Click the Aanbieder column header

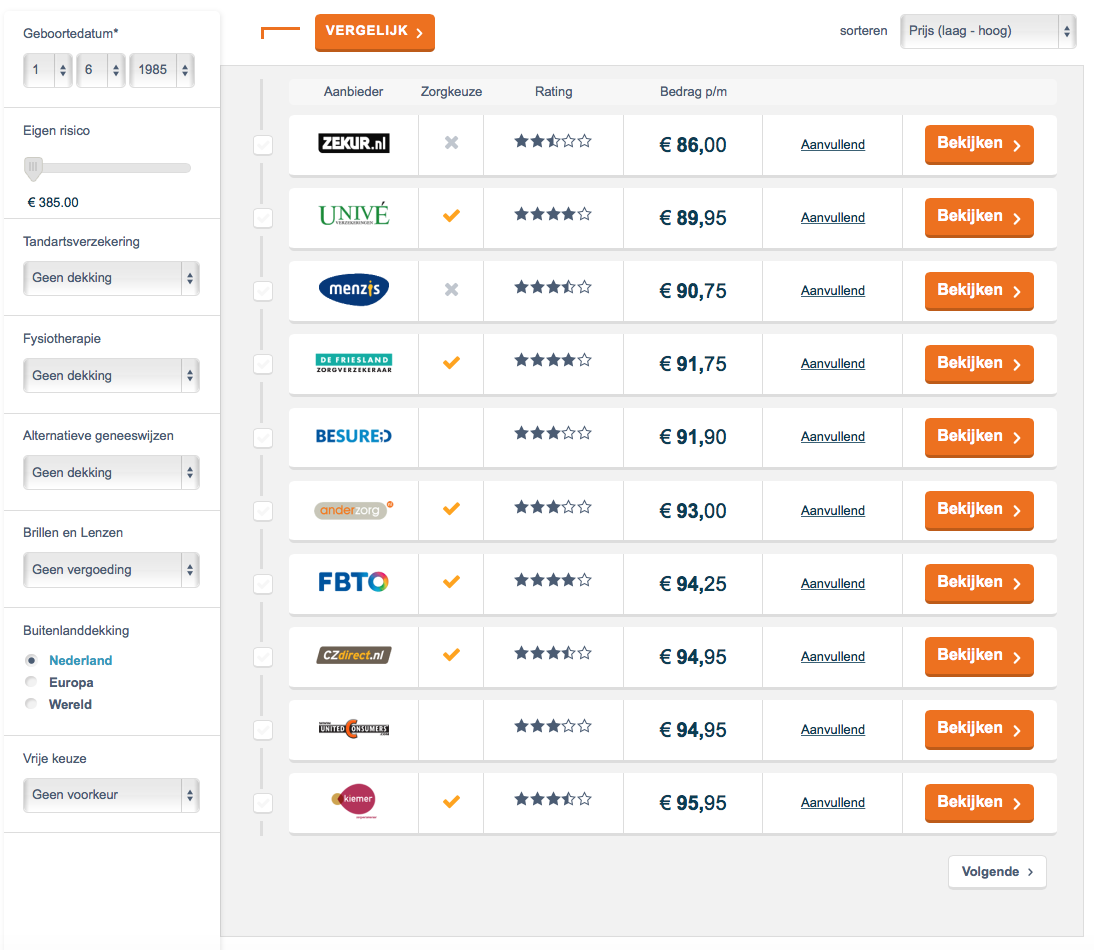(x=353, y=91)
